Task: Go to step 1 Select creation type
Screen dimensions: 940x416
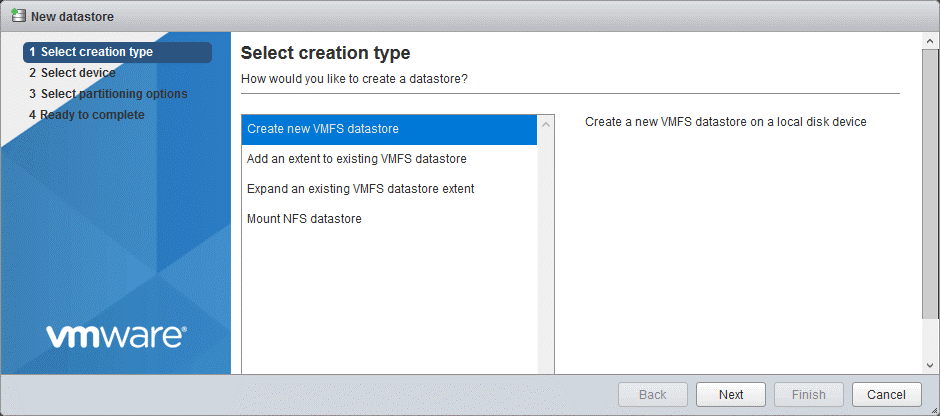Action: [x=117, y=52]
